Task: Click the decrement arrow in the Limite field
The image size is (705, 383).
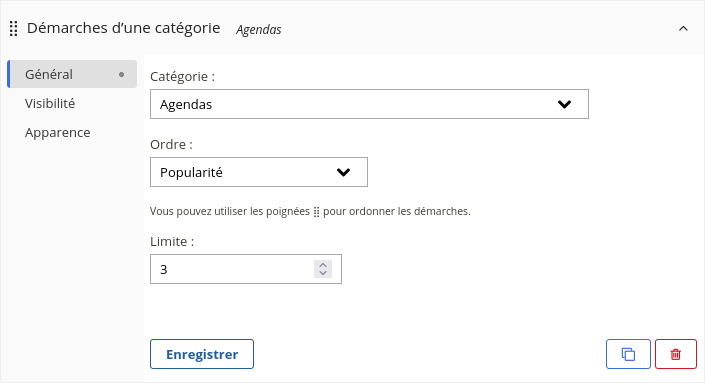Action: pyautogui.click(x=323, y=273)
